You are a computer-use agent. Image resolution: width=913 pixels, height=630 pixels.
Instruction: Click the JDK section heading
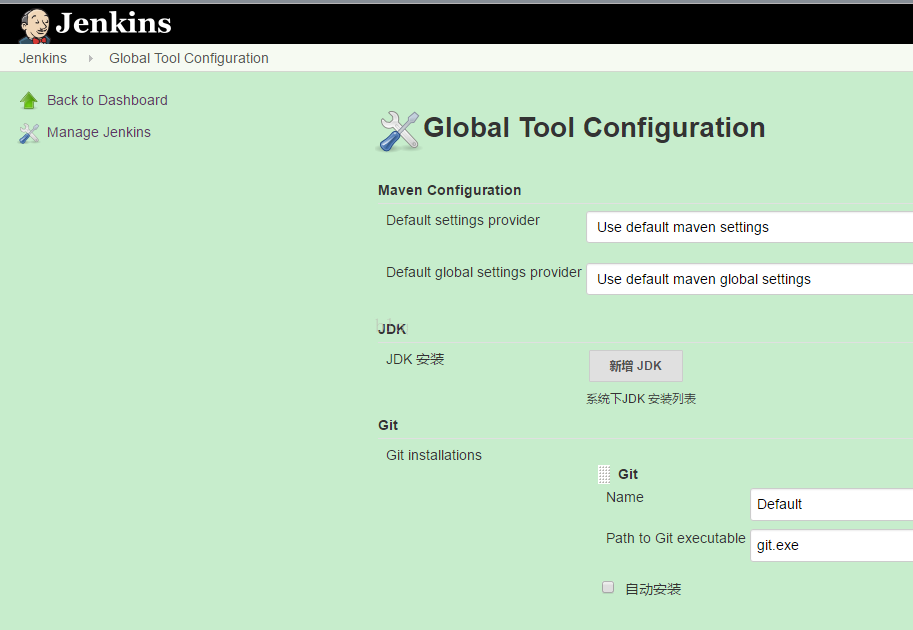392,329
